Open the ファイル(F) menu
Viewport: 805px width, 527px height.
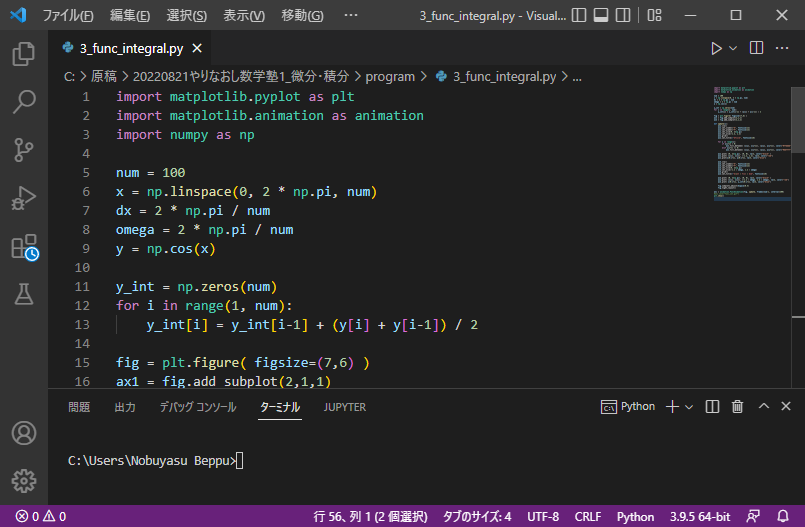[x=67, y=16]
